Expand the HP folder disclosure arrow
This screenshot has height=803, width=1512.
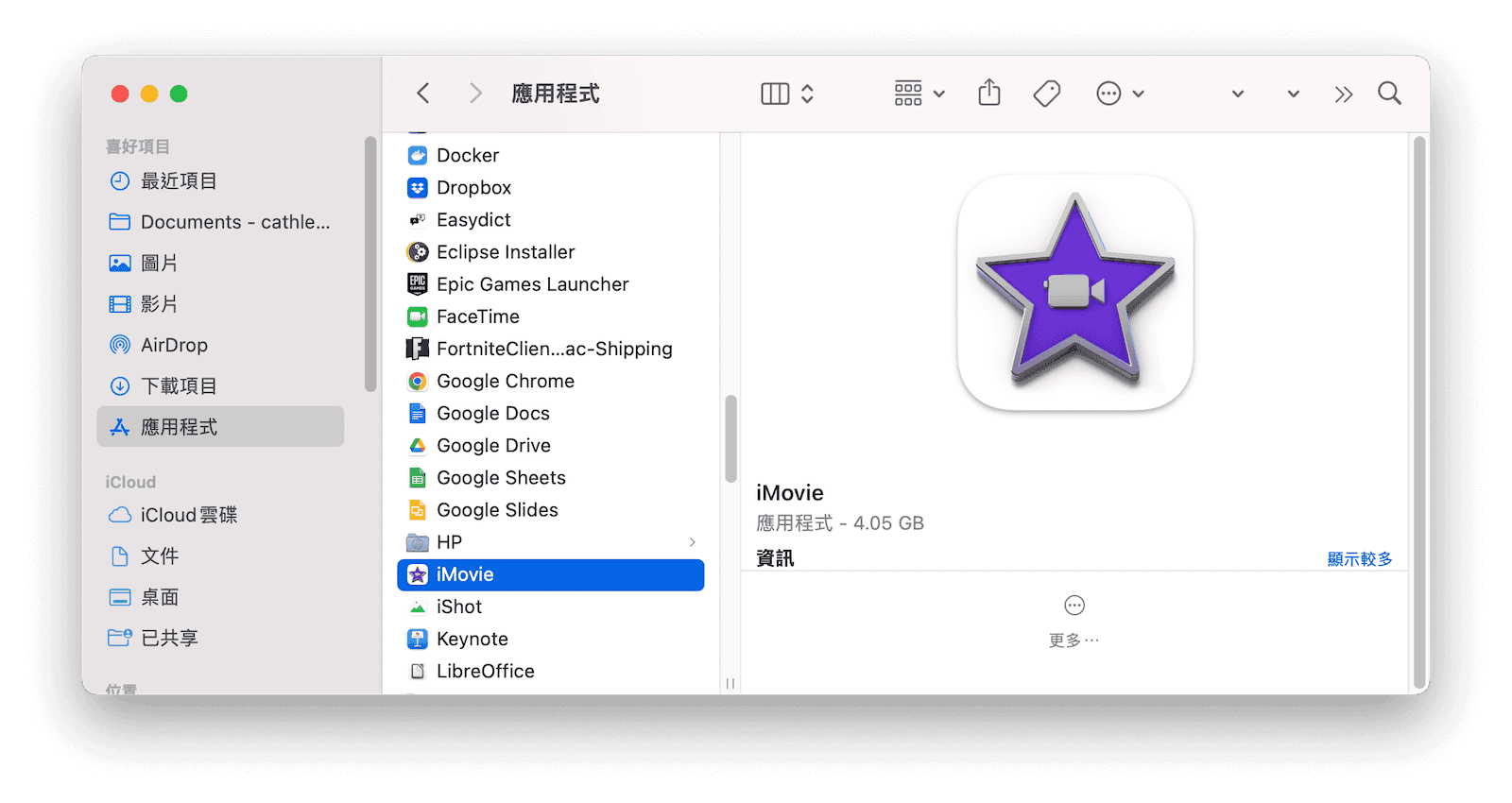[693, 542]
